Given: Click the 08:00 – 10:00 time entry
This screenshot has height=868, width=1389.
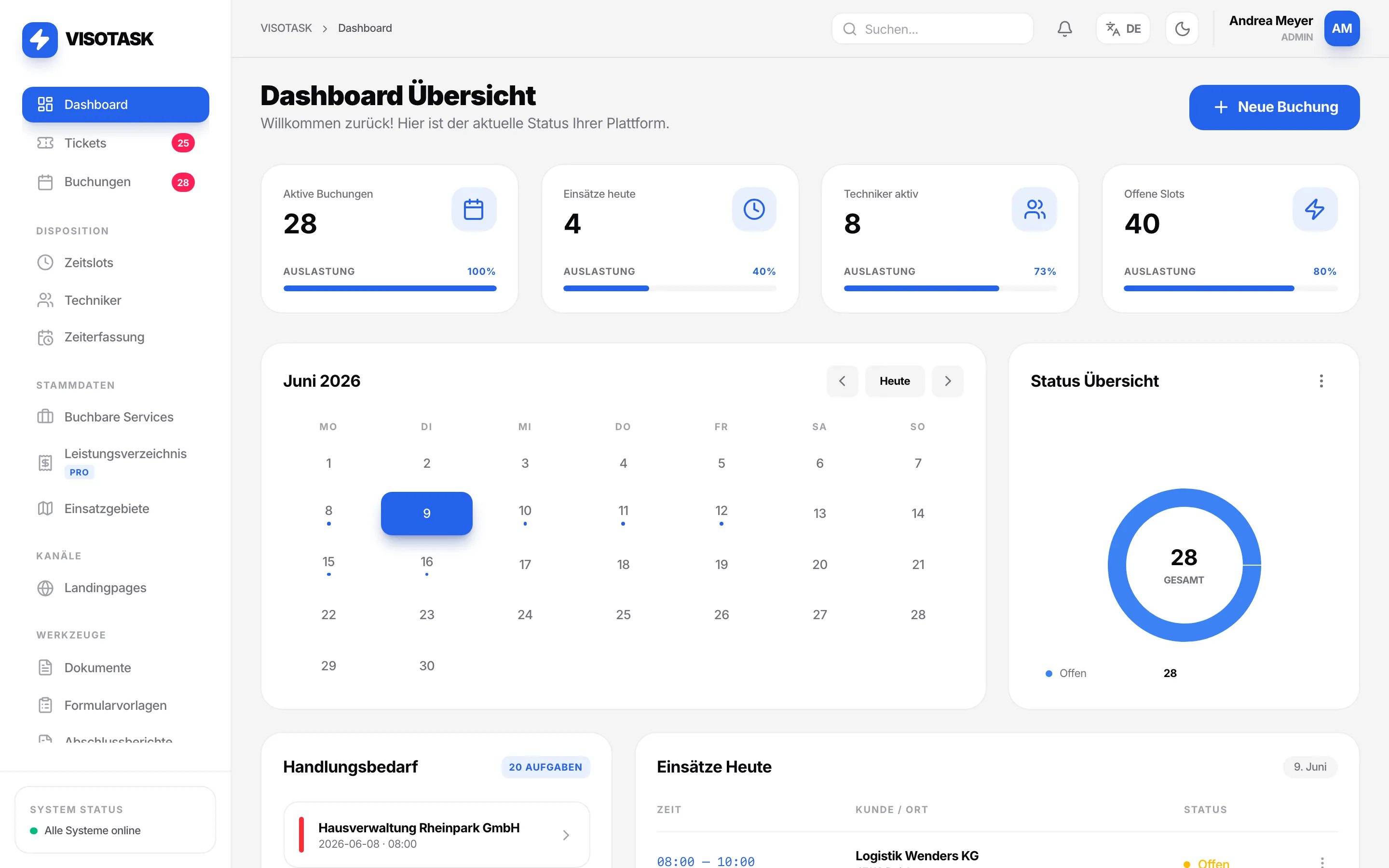Looking at the screenshot, I should (706, 861).
